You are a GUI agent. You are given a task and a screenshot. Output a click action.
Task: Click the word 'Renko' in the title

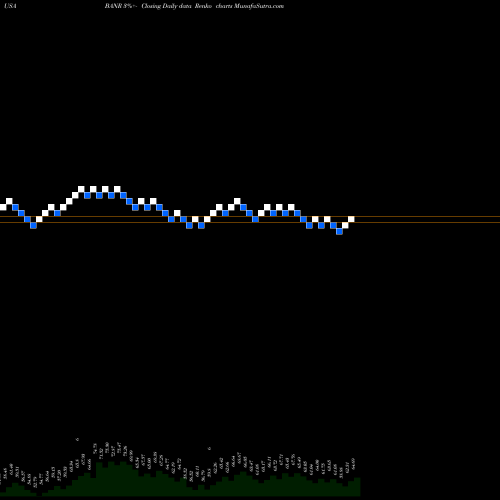point(203,6)
